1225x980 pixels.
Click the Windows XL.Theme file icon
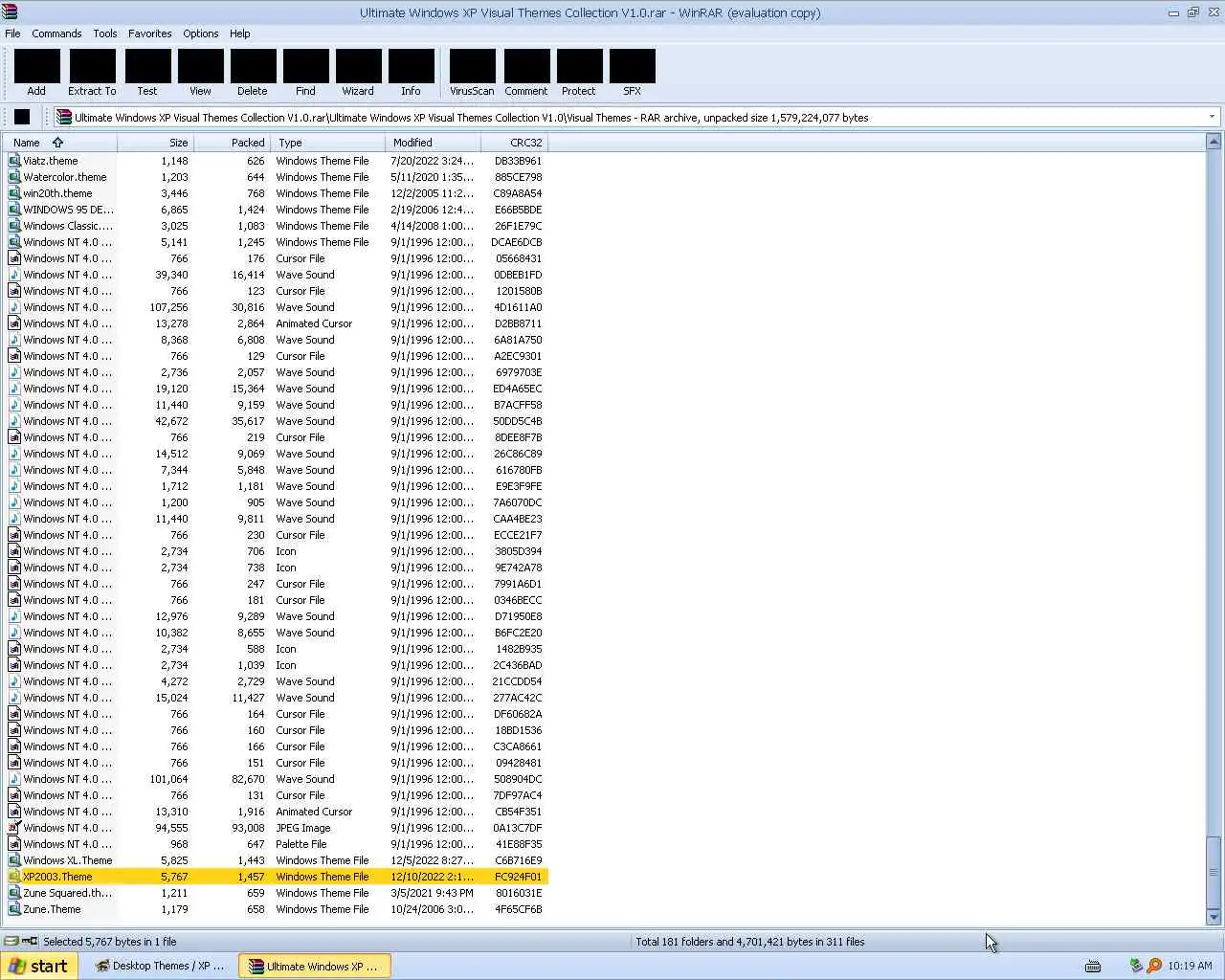click(14, 860)
